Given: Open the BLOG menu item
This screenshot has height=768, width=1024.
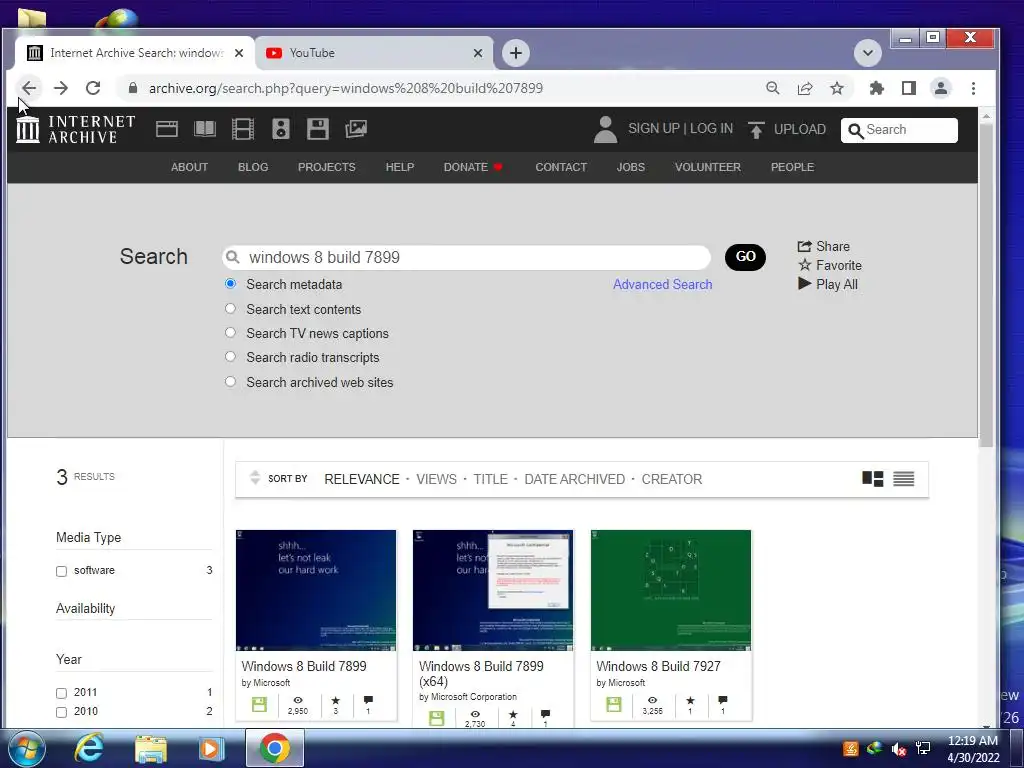Looking at the screenshot, I should [x=253, y=167].
